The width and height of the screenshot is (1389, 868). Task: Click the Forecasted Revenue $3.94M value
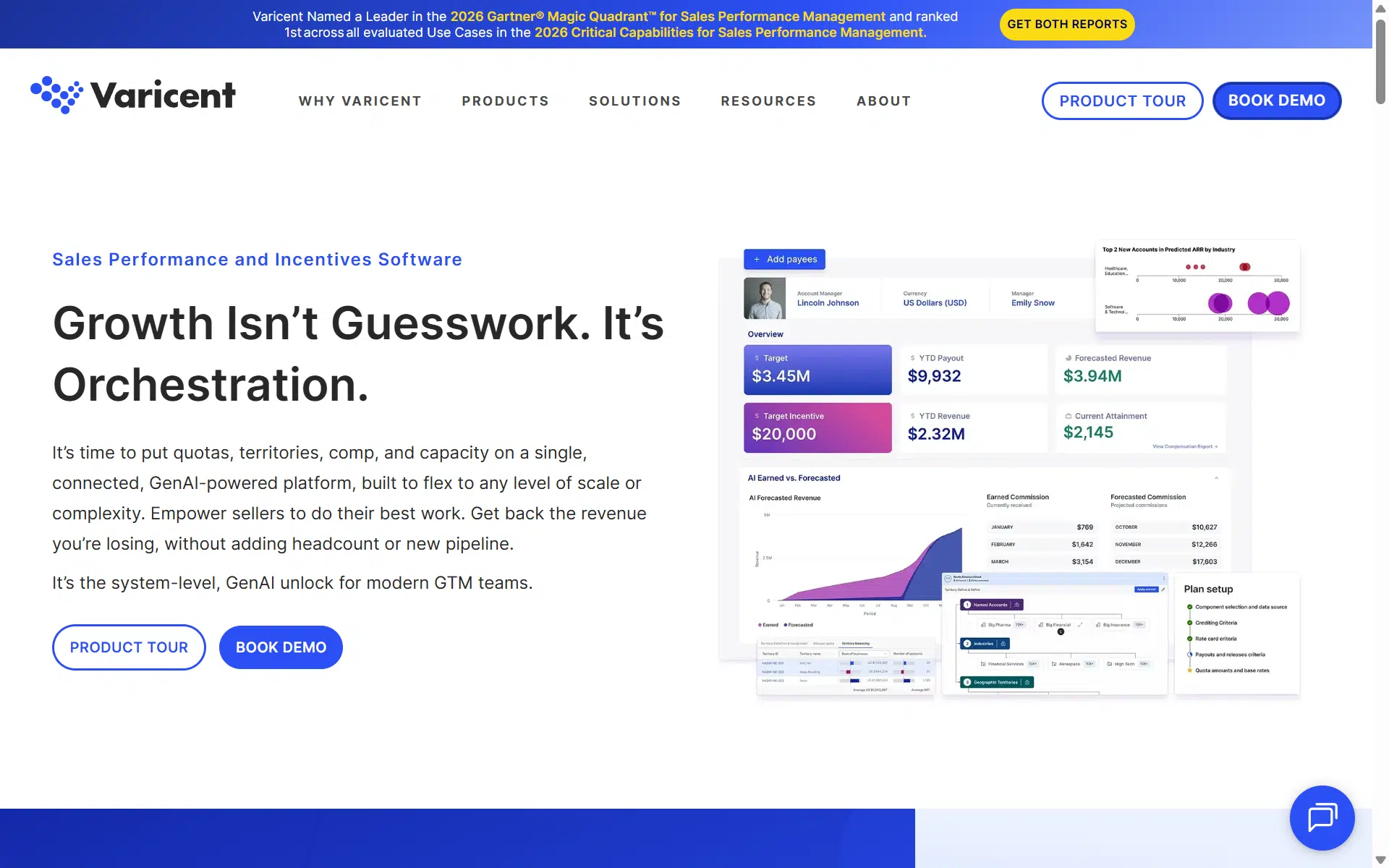pyautogui.click(x=1092, y=376)
